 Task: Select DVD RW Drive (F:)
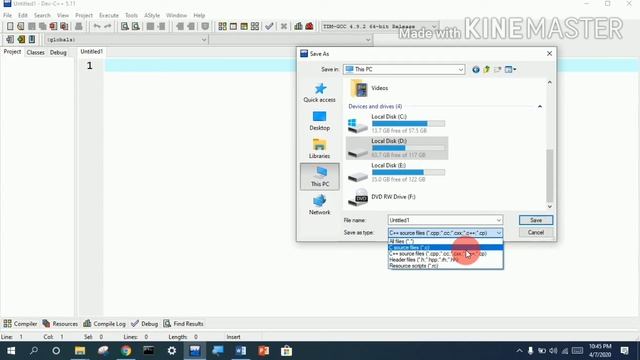click(382, 197)
